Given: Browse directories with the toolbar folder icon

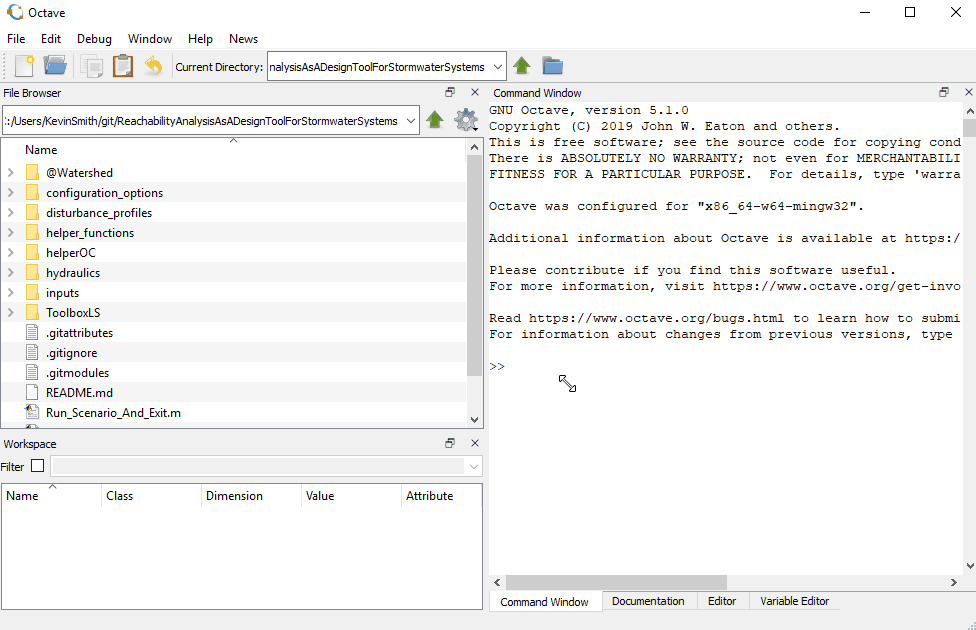Looking at the screenshot, I should coord(552,65).
